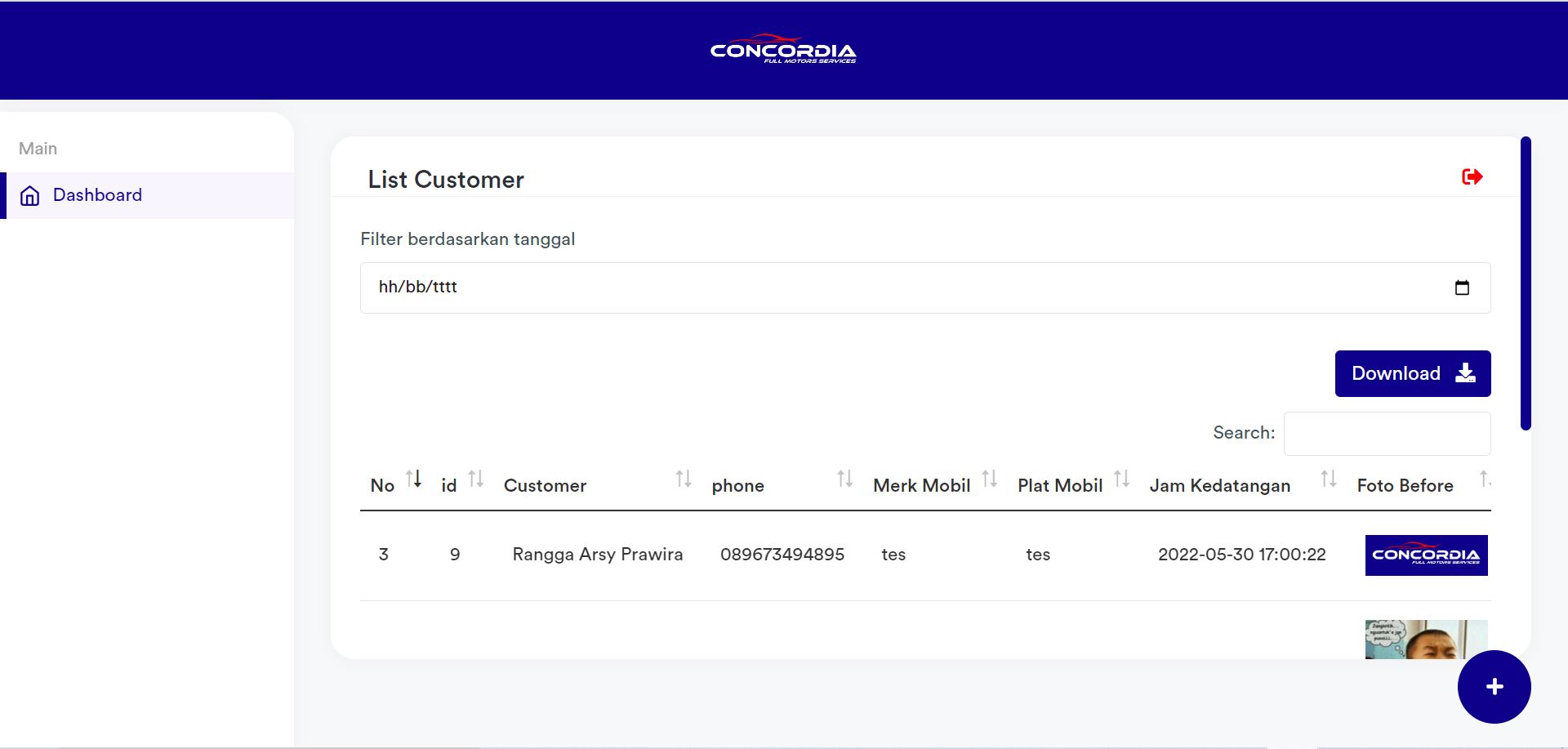Image resolution: width=1568 pixels, height=749 pixels.
Task: Click the Dashboard home icon
Action: pyautogui.click(x=30, y=196)
